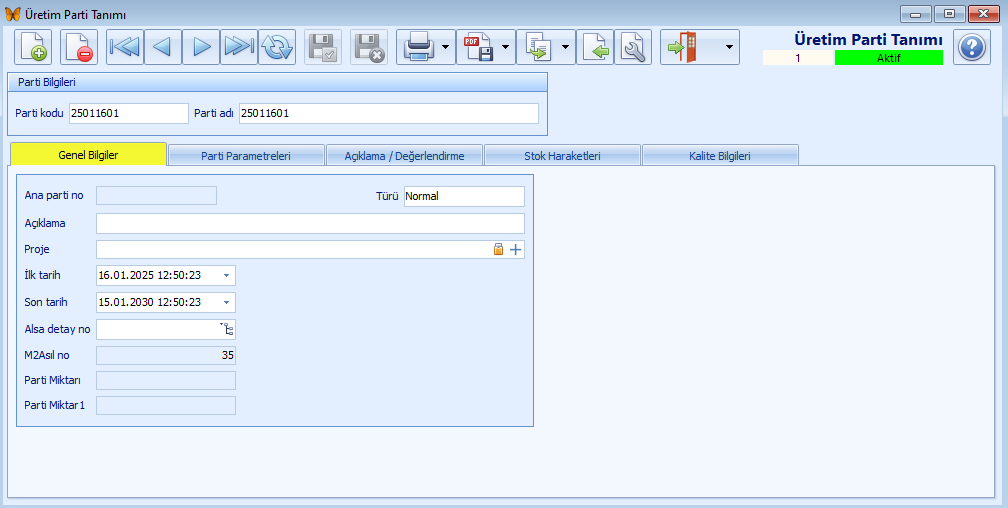The height and width of the screenshot is (508, 1008).
Task: Create a new record with the add-document icon
Action: pos(33,47)
